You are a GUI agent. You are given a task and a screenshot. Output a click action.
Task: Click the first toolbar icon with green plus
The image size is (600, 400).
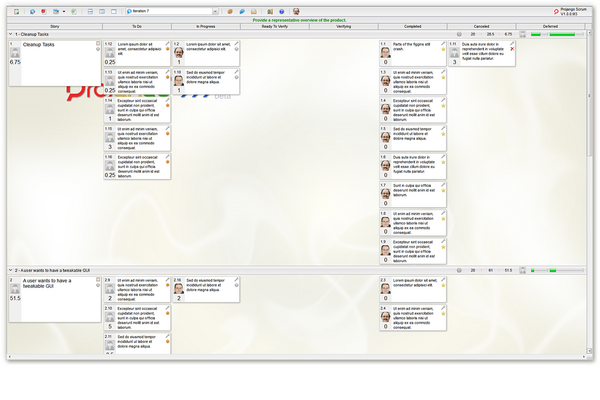16,11
